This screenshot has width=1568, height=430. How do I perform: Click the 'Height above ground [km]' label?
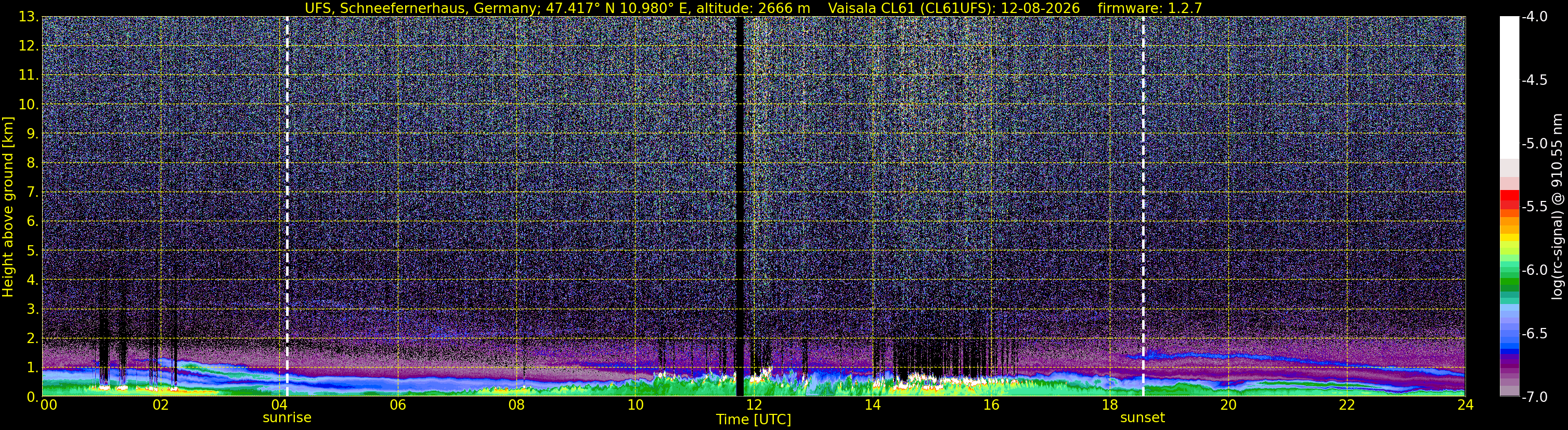8,207
